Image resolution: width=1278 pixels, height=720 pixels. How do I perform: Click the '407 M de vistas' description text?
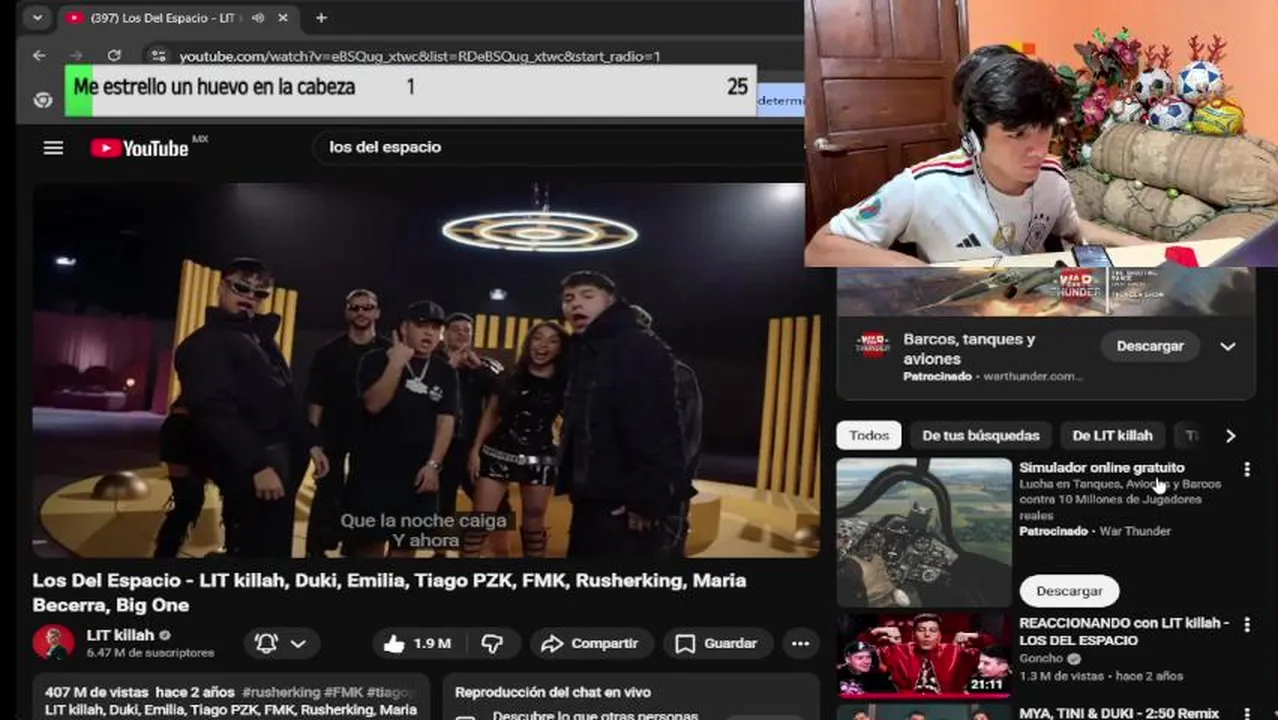pyautogui.click(x=97, y=692)
